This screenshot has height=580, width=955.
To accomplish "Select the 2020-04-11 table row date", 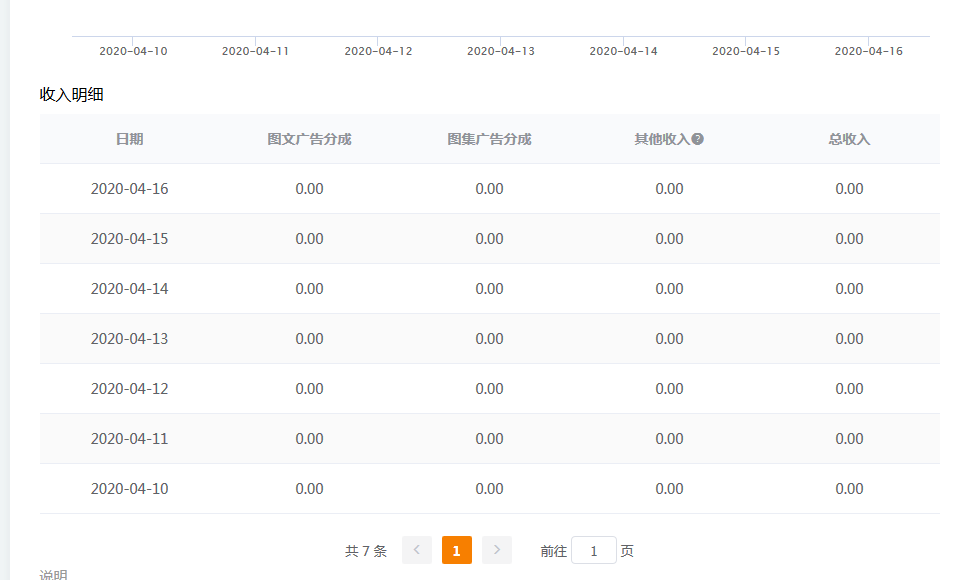I will coord(129,439).
